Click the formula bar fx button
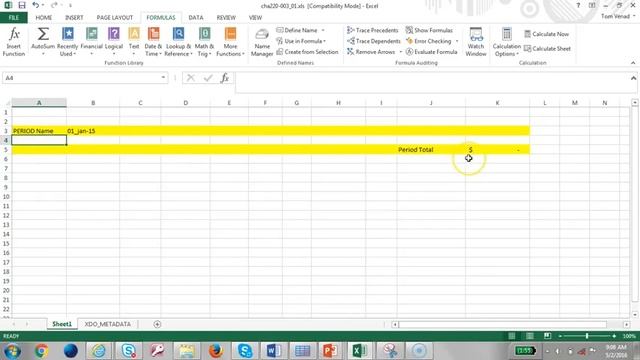 coord(224,78)
